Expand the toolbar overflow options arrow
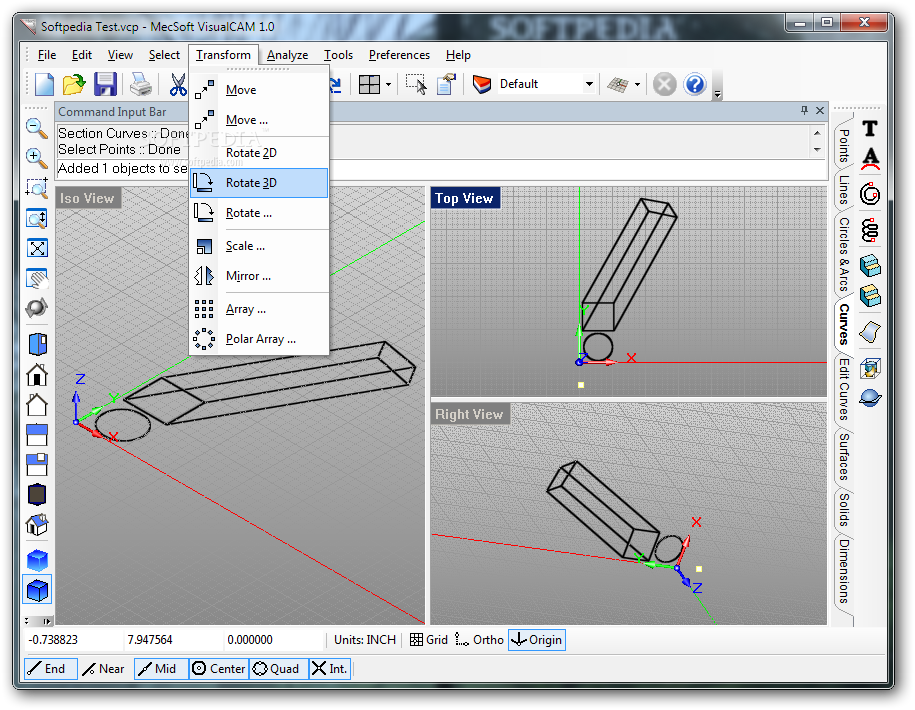Screen dimensions: 915x710 [718, 93]
